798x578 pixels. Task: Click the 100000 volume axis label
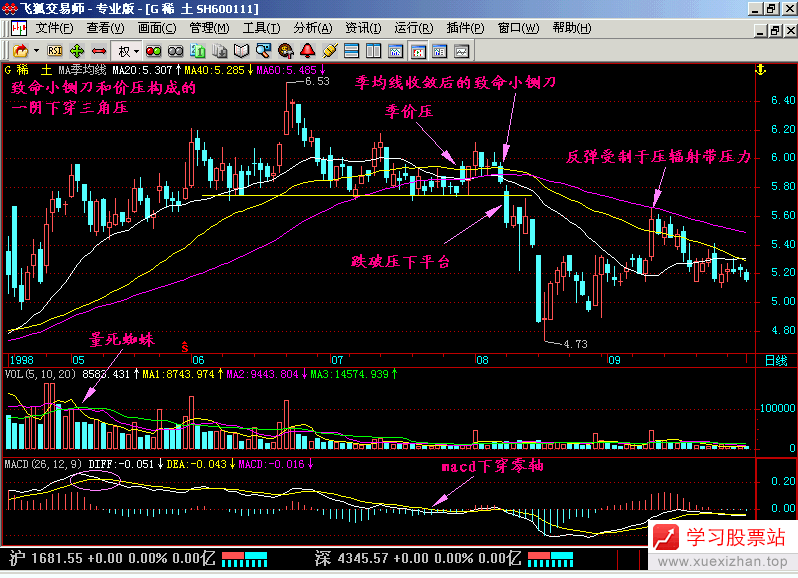point(777,408)
